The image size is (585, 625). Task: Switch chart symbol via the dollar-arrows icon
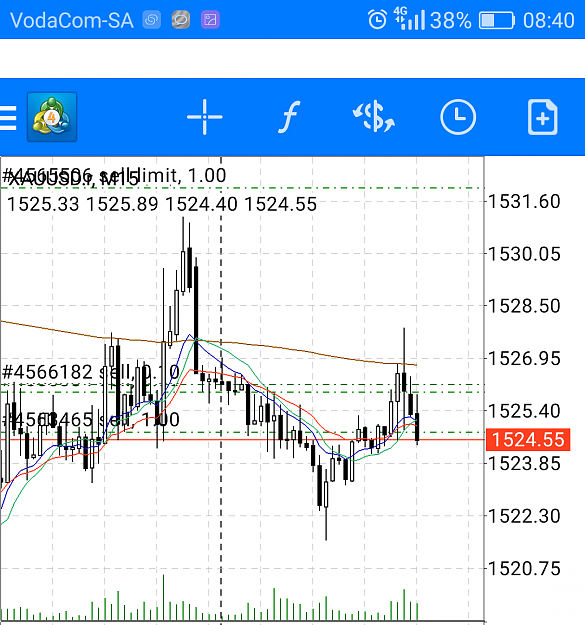[x=373, y=117]
